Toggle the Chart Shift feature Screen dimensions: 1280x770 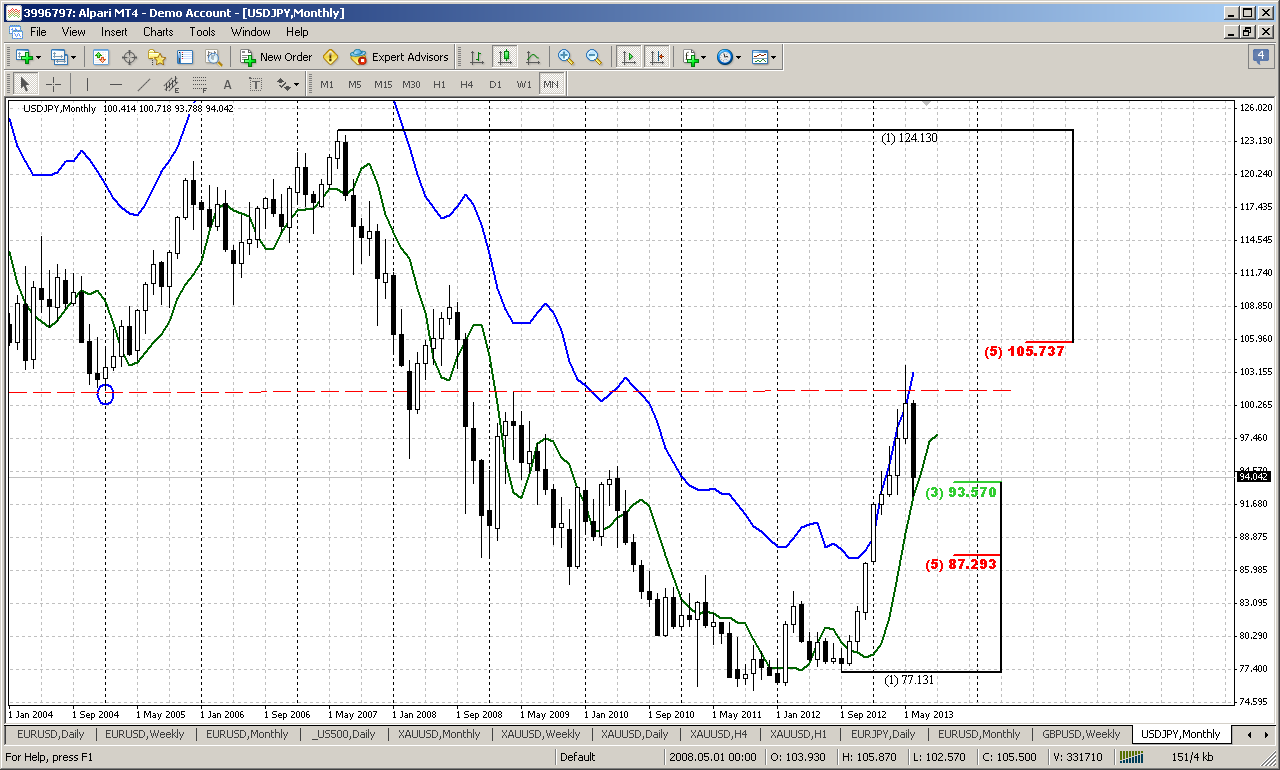tap(658, 57)
